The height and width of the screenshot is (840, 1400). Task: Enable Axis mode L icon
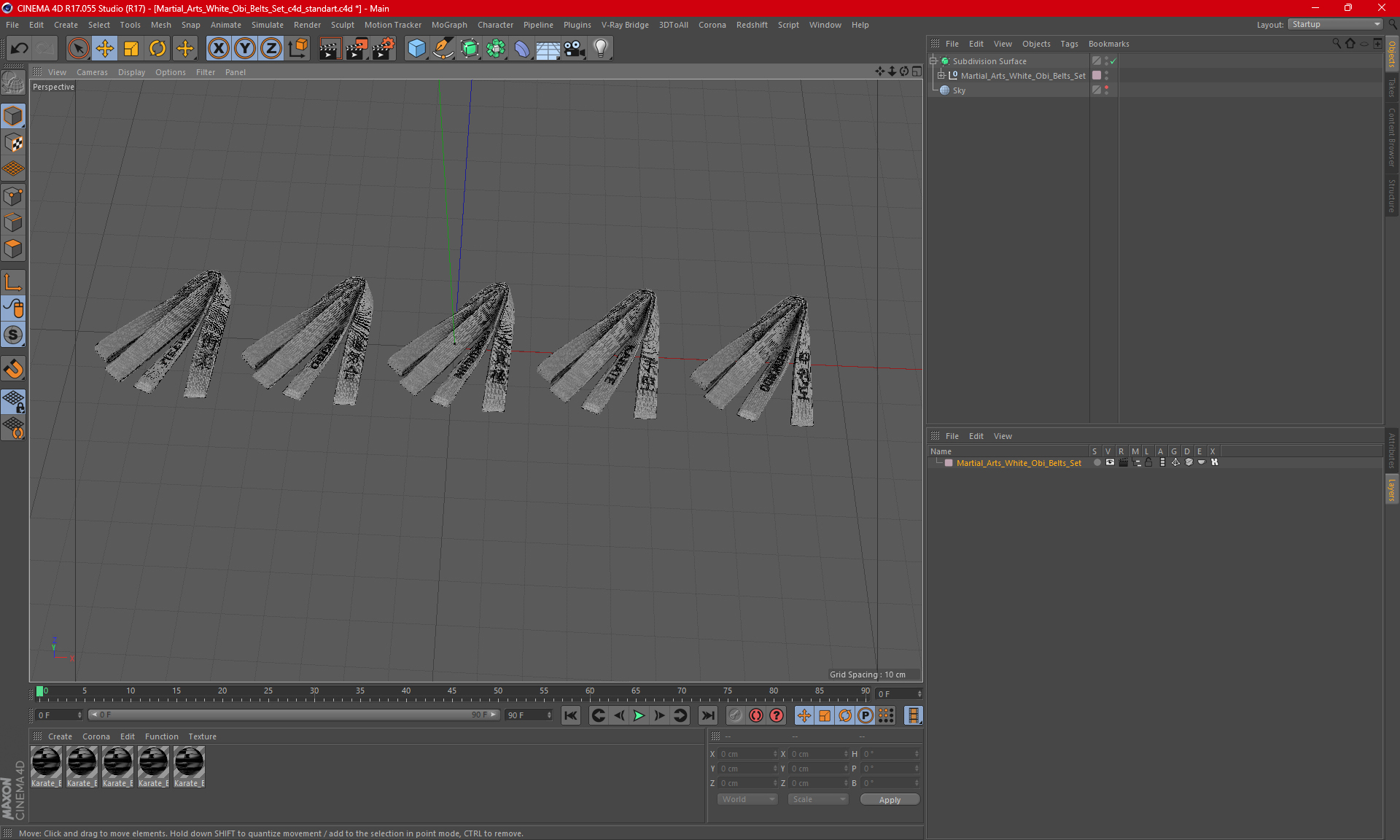click(x=13, y=282)
